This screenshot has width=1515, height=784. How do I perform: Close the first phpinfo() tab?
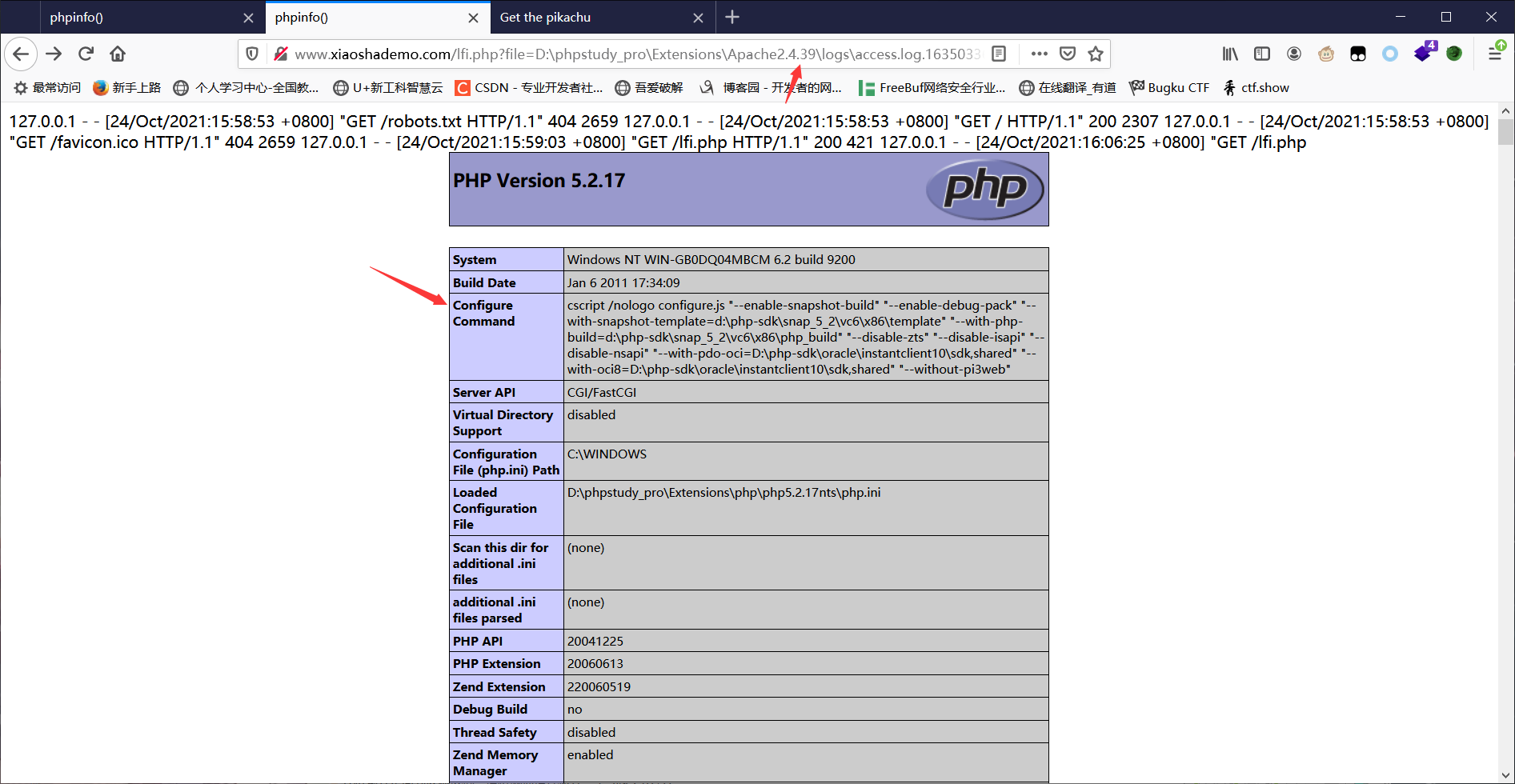point(248,18)
